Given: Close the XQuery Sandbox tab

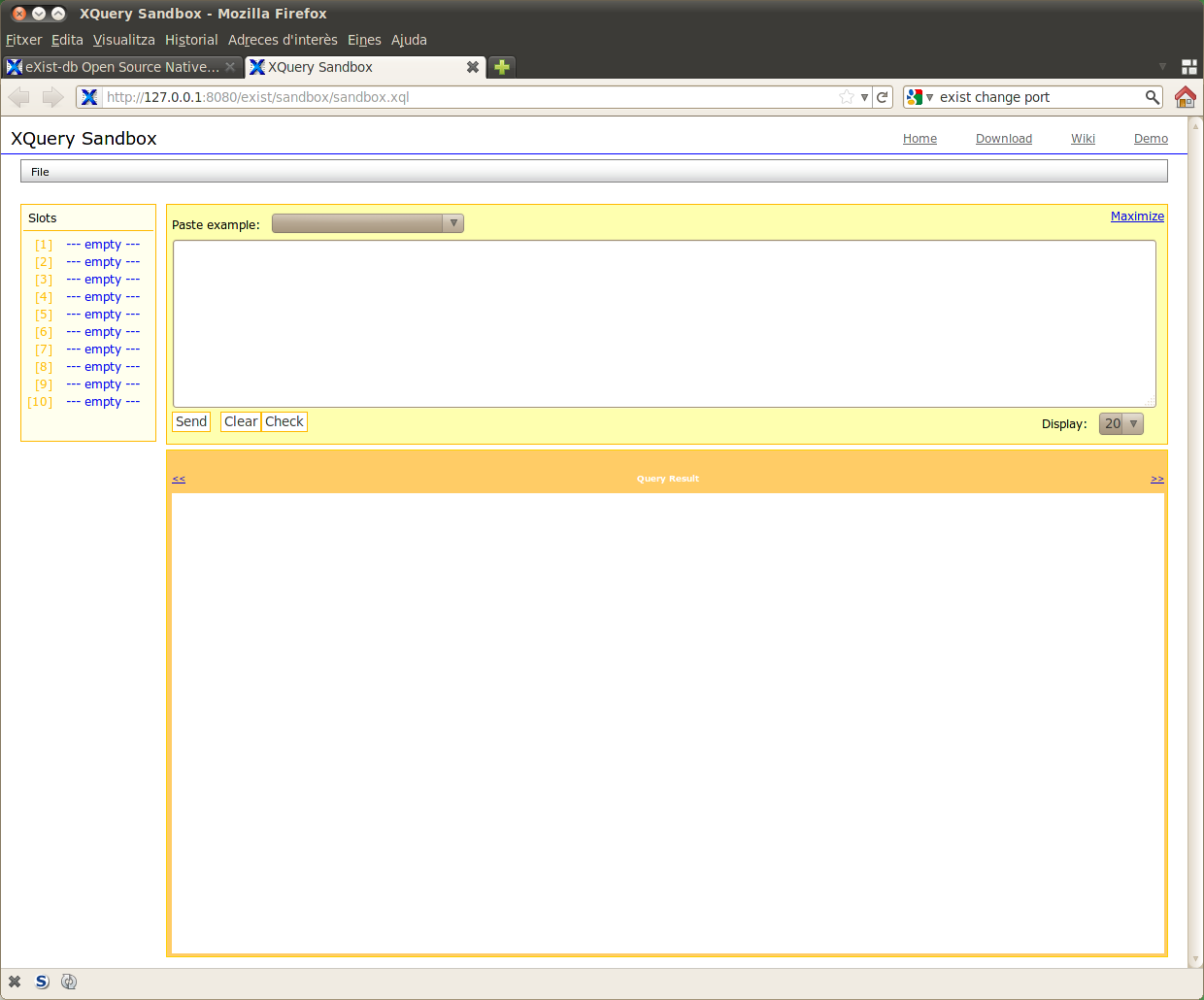Looking at the screenshot, I should (473, 67).
